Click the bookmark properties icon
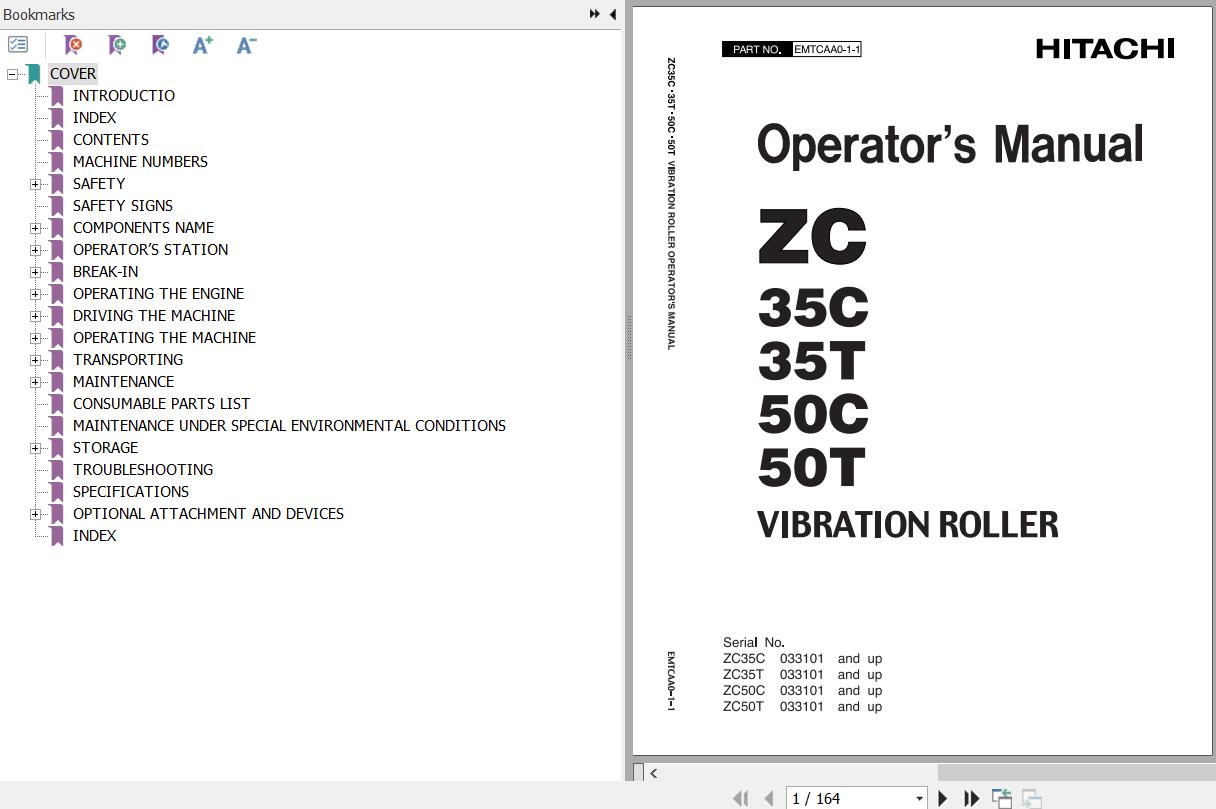Viewport: 1216px width, 809px height. pos(160,45)
